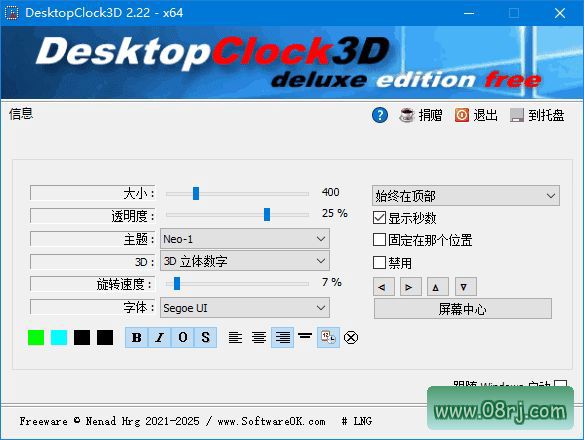Click the # LNG language menu
Viewport: 584px width, 440px height.
point(356,421)
